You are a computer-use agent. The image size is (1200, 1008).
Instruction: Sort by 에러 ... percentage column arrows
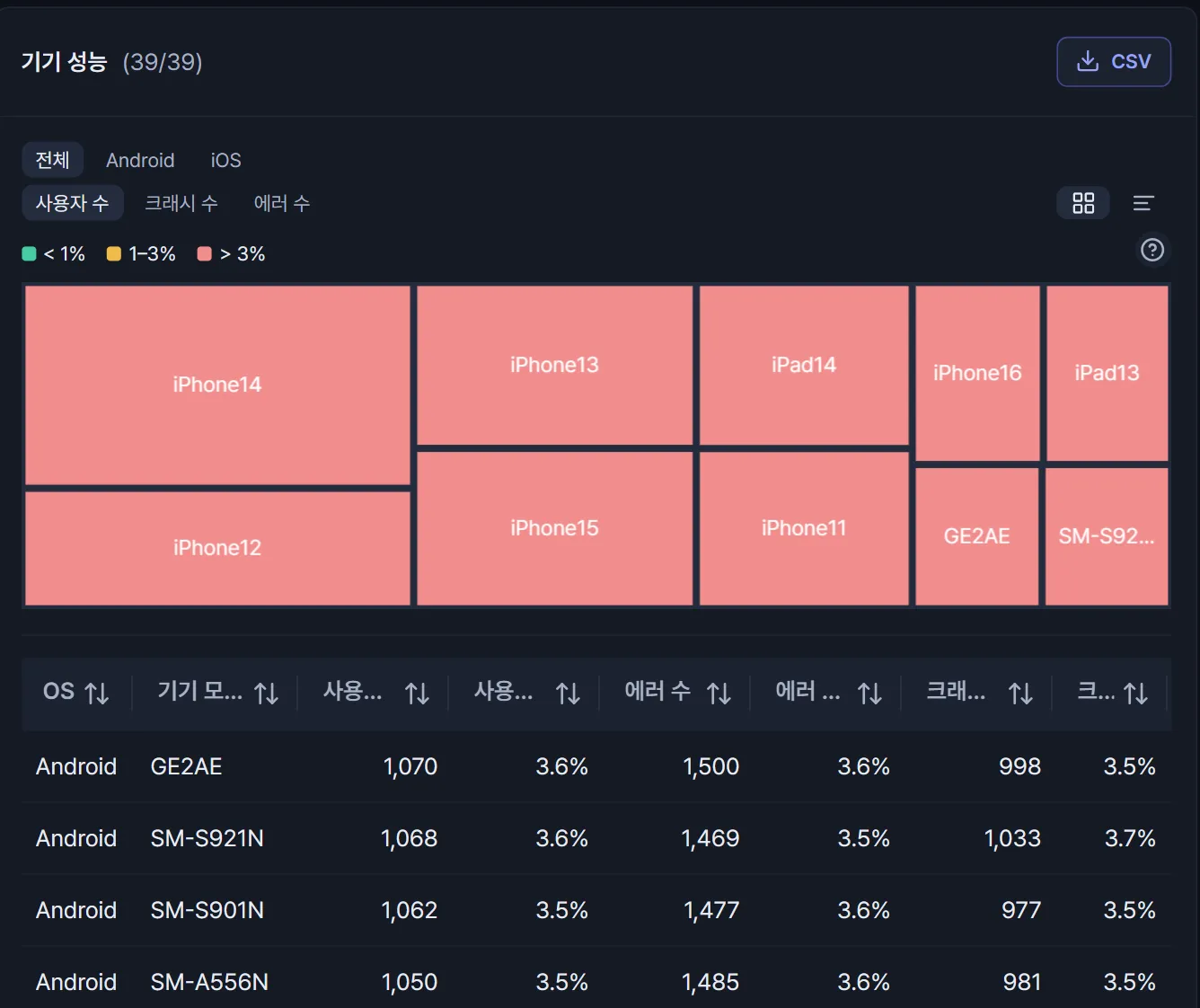[869, 693]
